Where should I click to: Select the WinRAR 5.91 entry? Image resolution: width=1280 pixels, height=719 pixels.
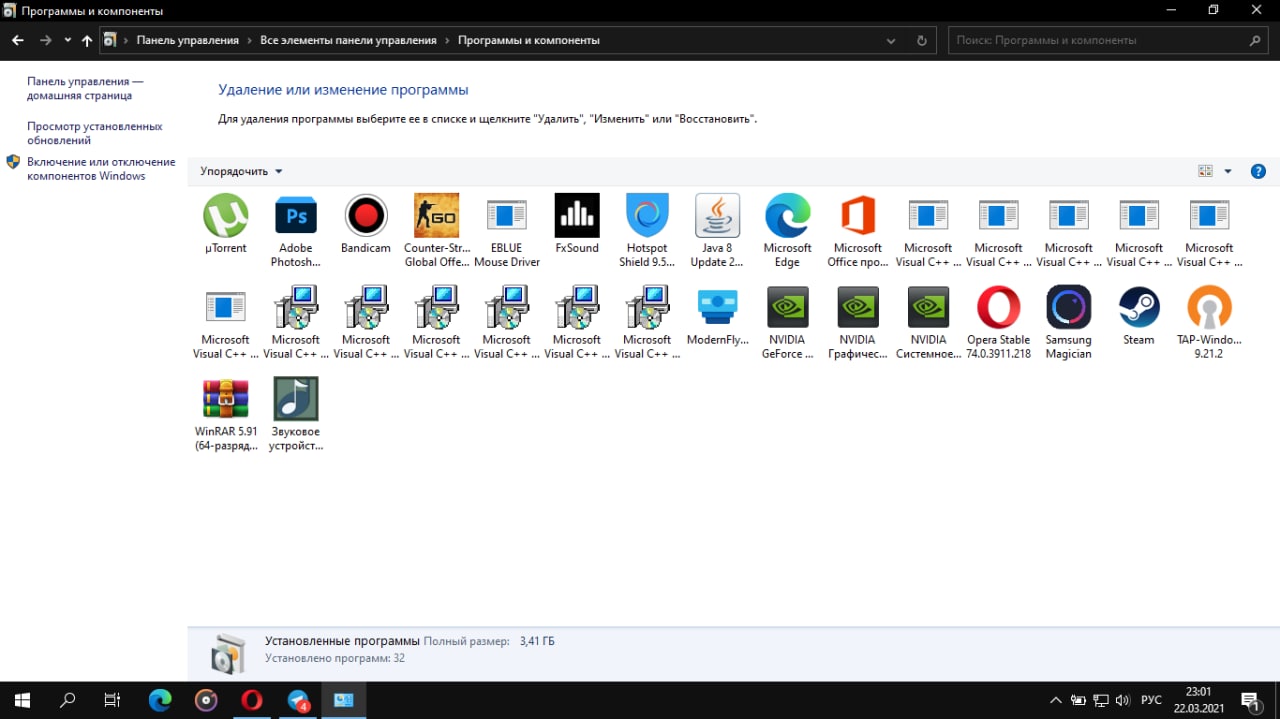(x=225, y=415)
